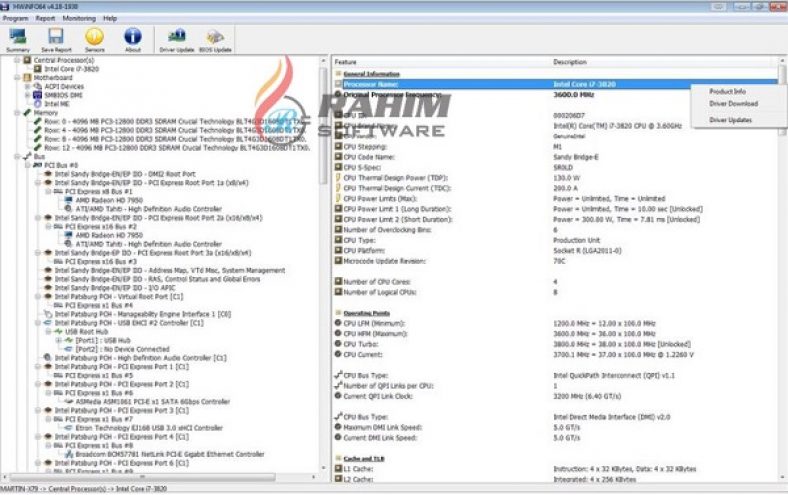The image size is (788, 495).
Task: Choose Driver Download in context menu
Action: point(733,103)
